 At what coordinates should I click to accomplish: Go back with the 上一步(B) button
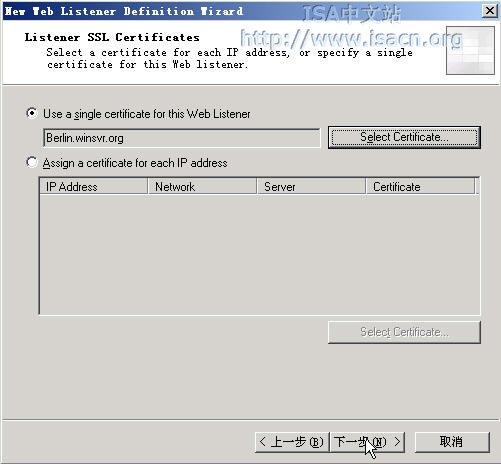point(292,442)
